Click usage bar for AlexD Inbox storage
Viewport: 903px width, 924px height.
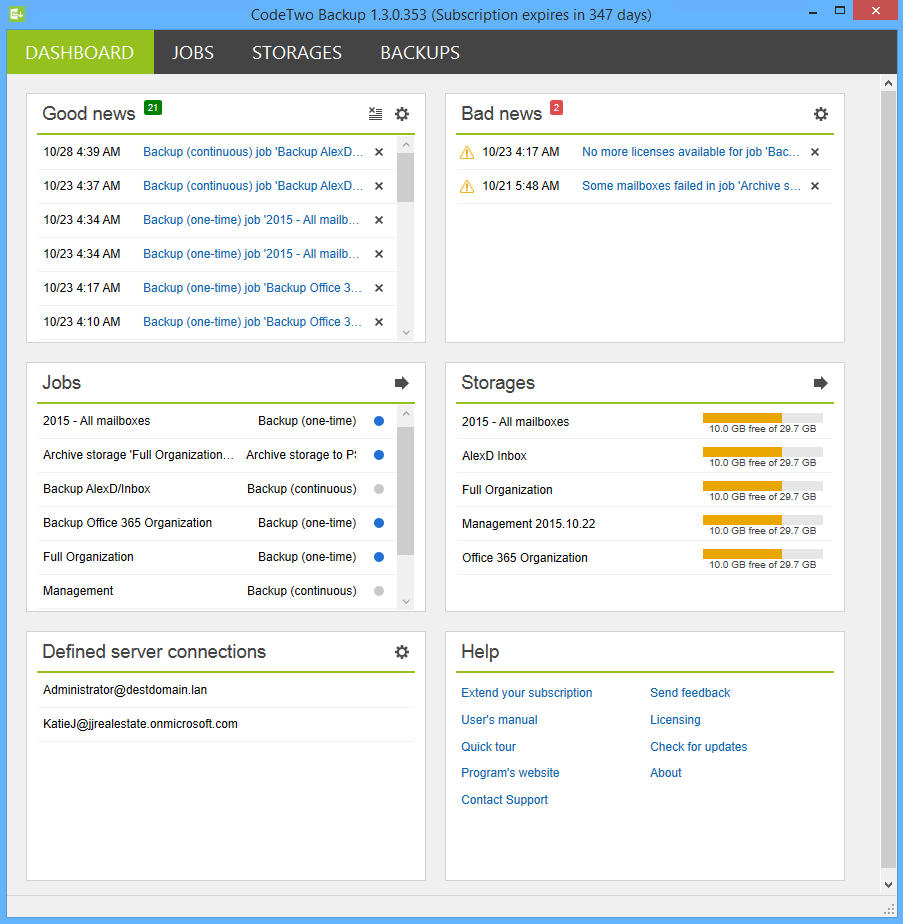763,452
